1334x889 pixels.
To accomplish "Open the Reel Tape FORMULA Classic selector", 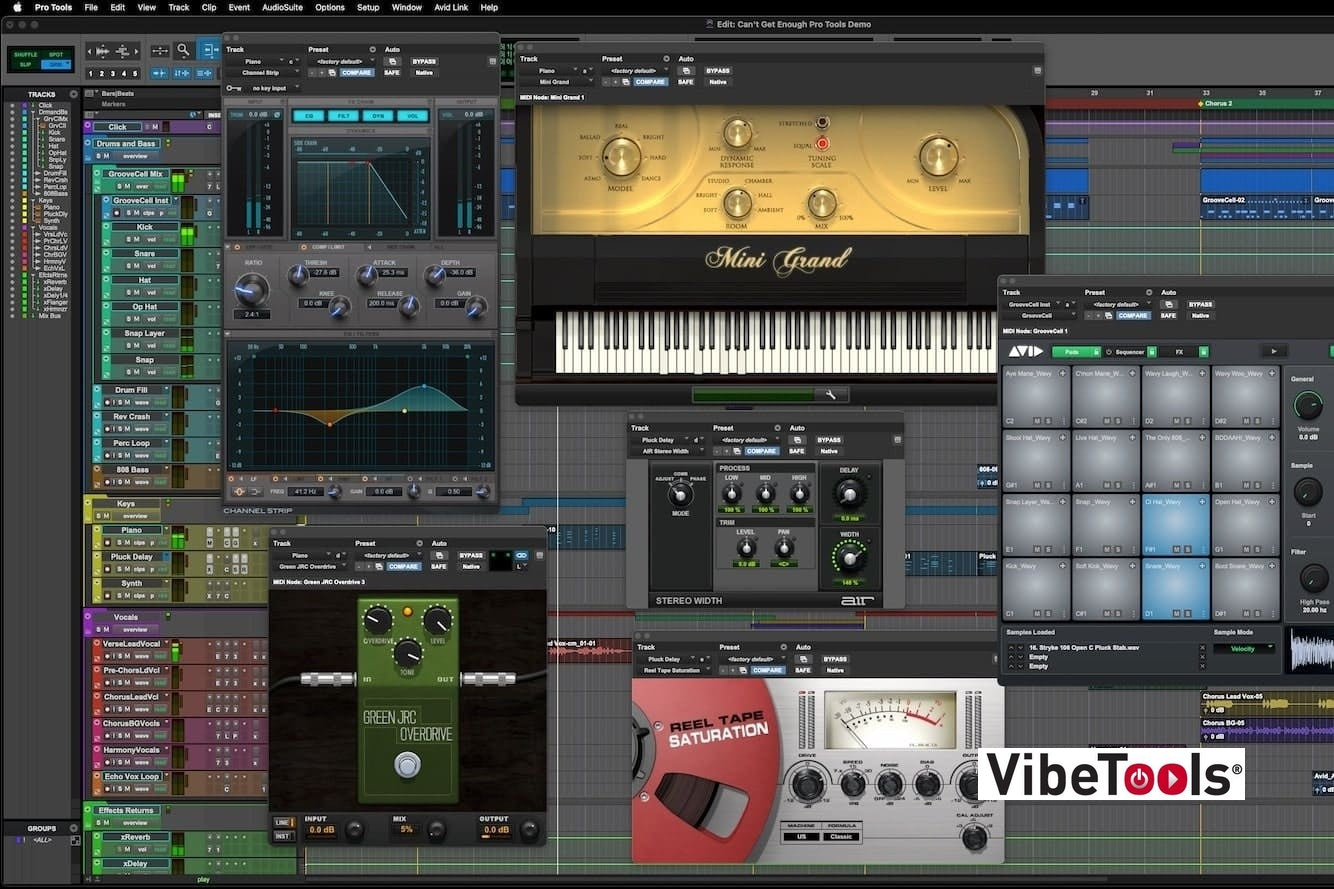I will 841,836.
